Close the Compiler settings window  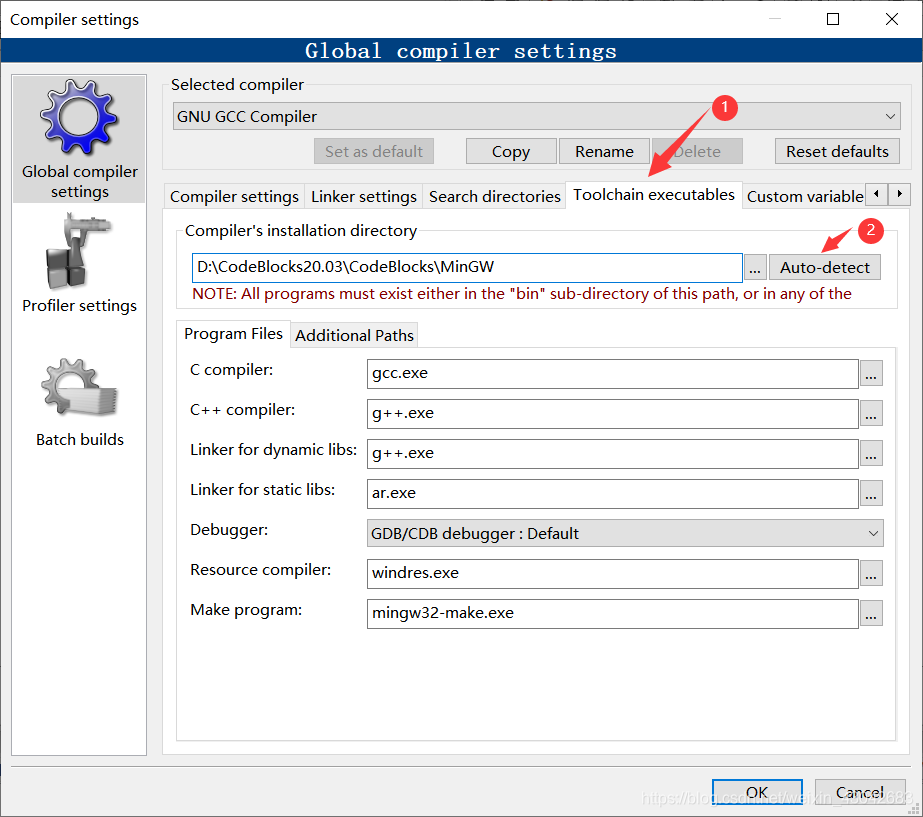pyautogui.click(x=892, y=19)
